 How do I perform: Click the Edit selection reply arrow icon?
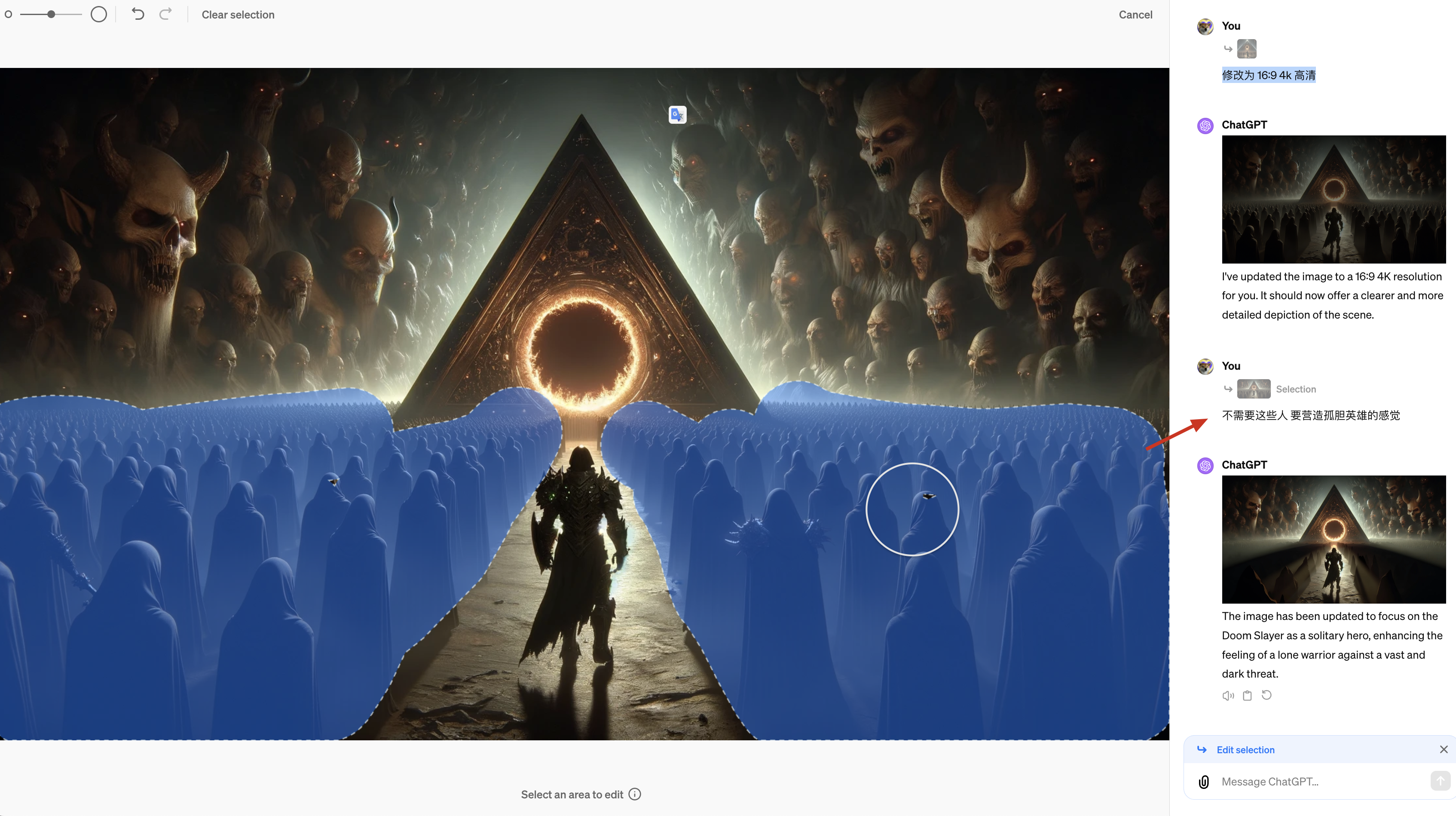pyautogui.click(x=1202, y=749)
